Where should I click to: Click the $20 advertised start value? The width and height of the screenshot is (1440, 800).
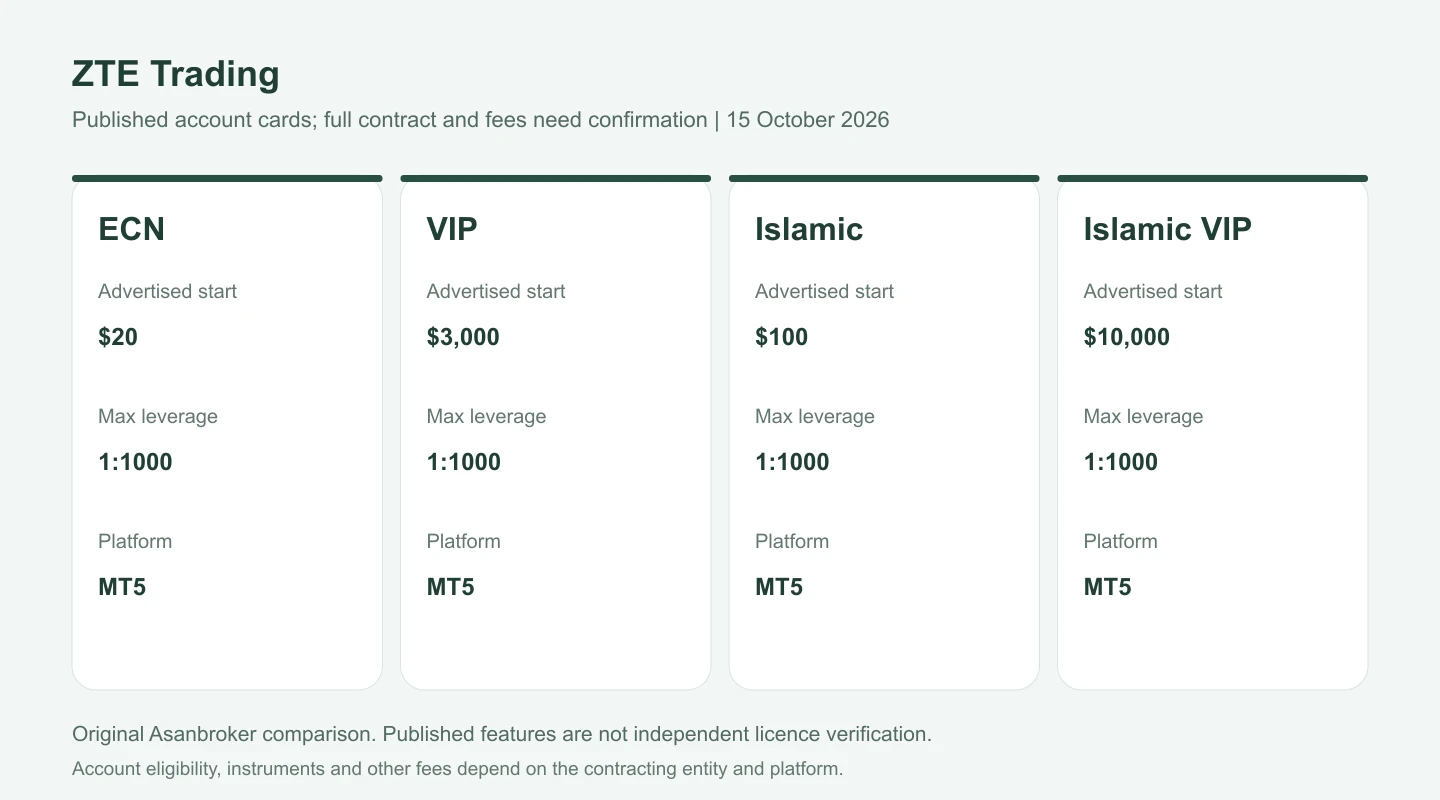pos(118,337)
